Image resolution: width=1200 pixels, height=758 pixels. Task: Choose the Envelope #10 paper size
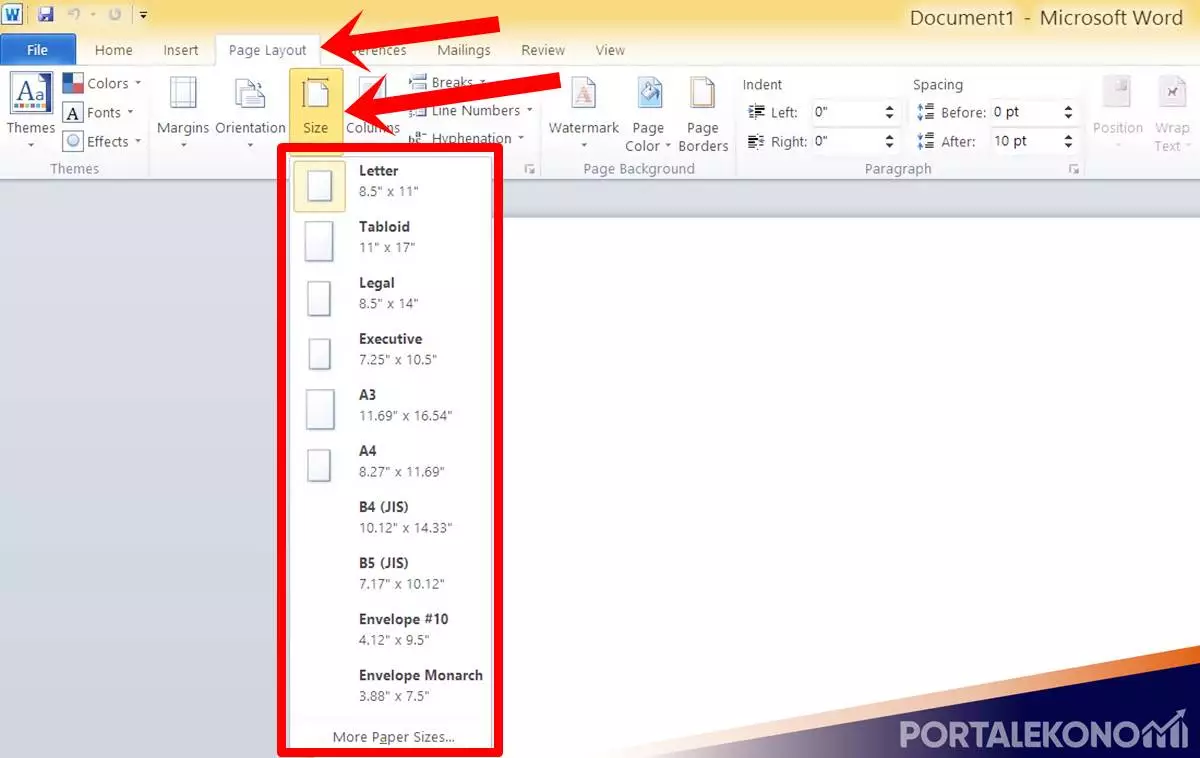[391, 633]
